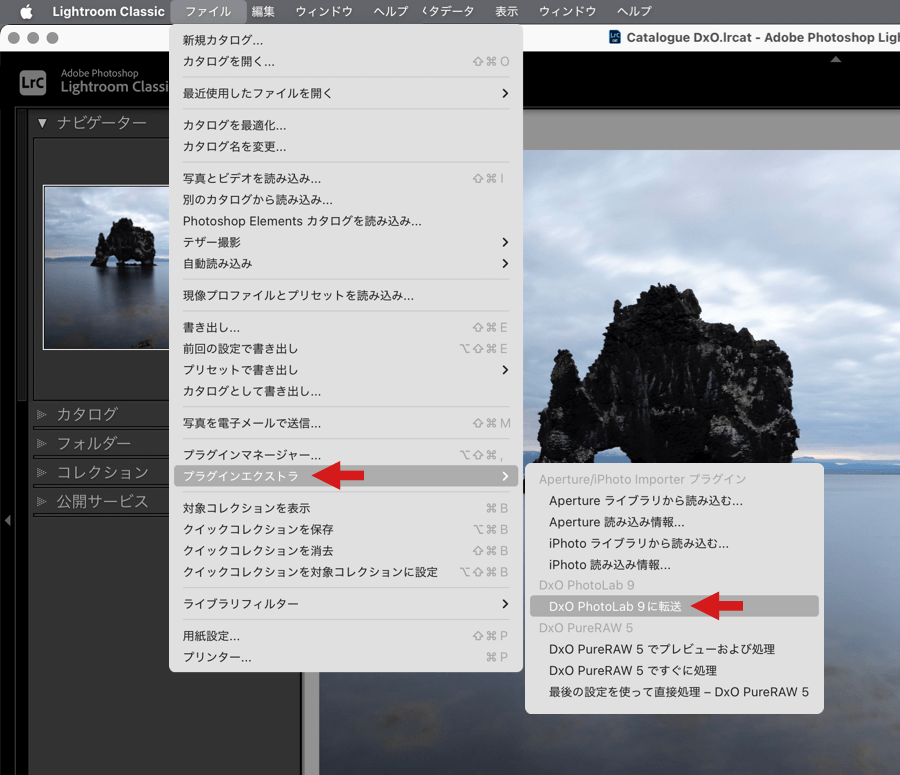Select クイックコレクションを対象コレクションに設定
The image size is (900, 775).
click(x=346, y=572)
